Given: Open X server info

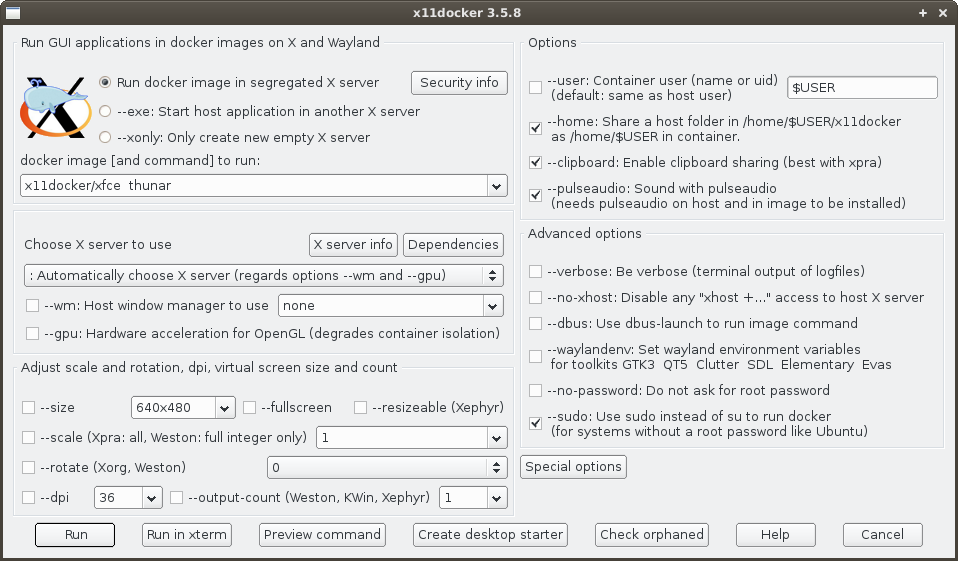Looking at the screenshot, I should [x=353, y=244].
